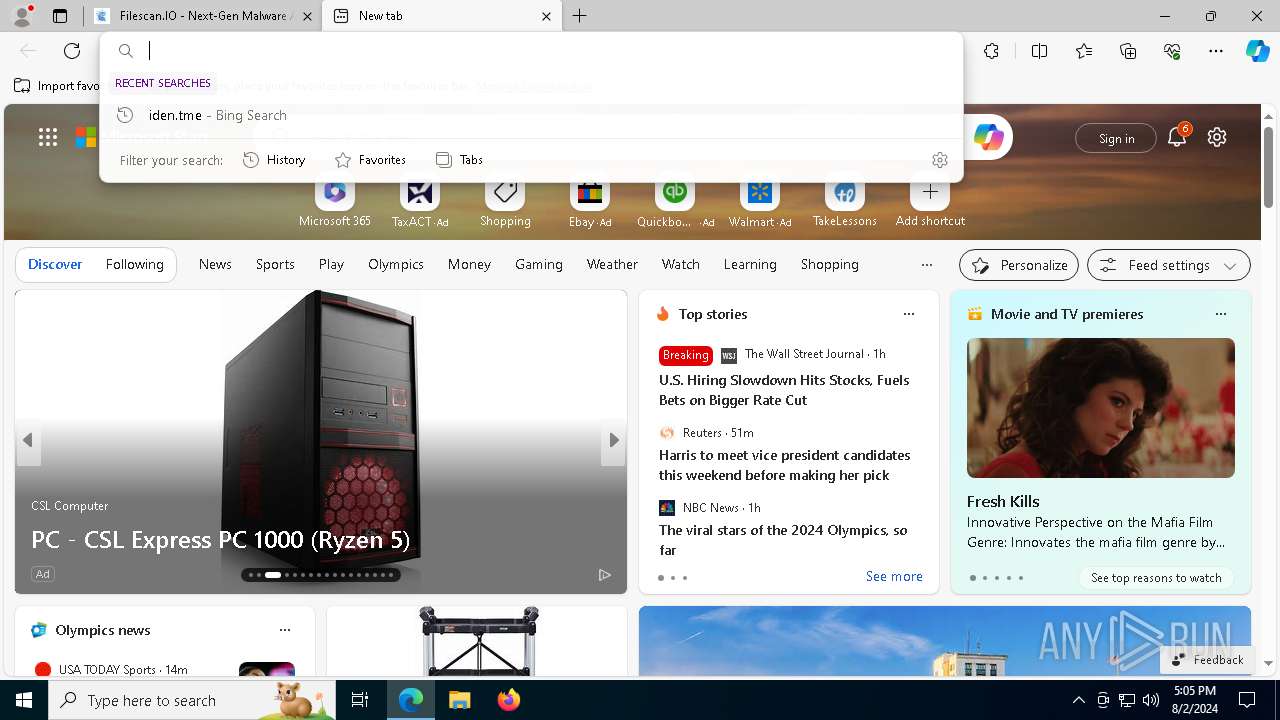The image size is (1280, 720).
Task: Open Edge Settings and more menu
Action: click(1216, 51)
